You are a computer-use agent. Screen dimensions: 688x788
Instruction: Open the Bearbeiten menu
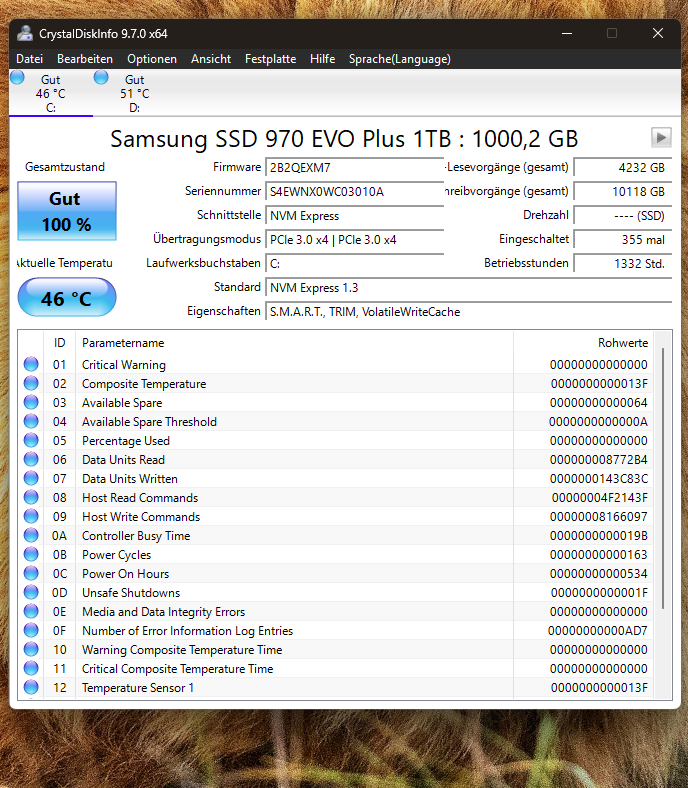point(85,59)
